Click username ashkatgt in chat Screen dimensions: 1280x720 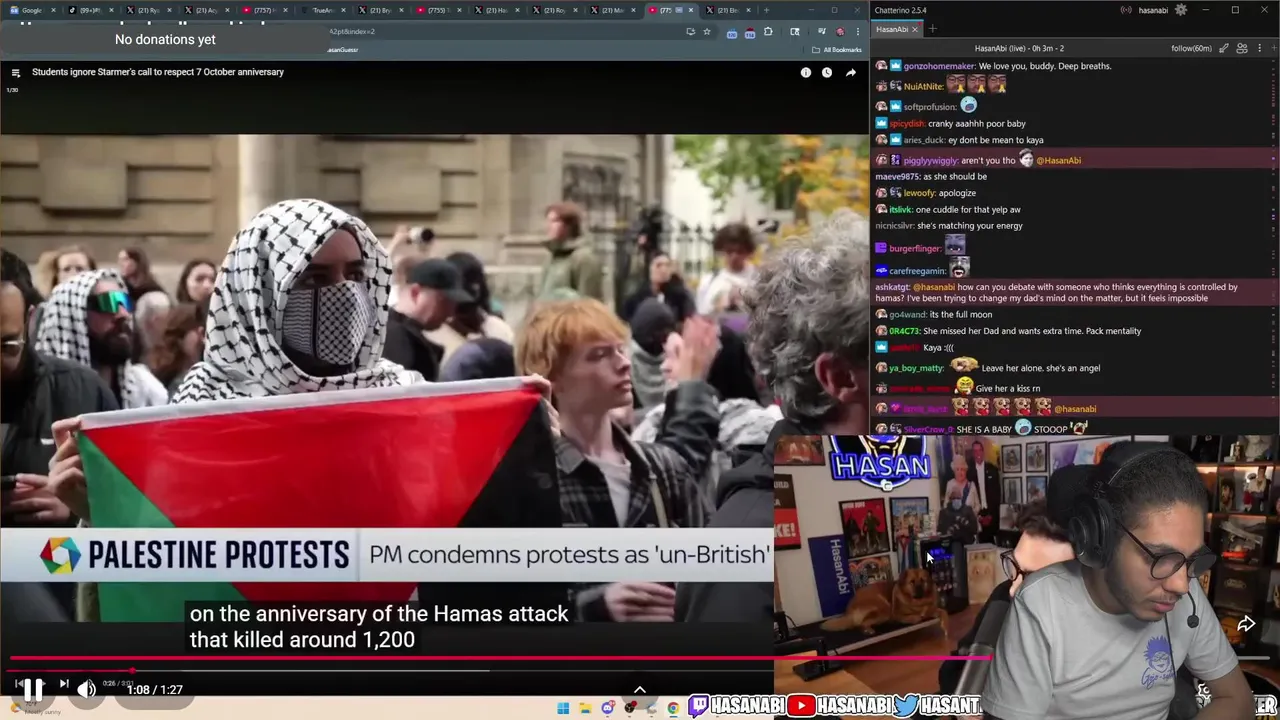(892, 287)
